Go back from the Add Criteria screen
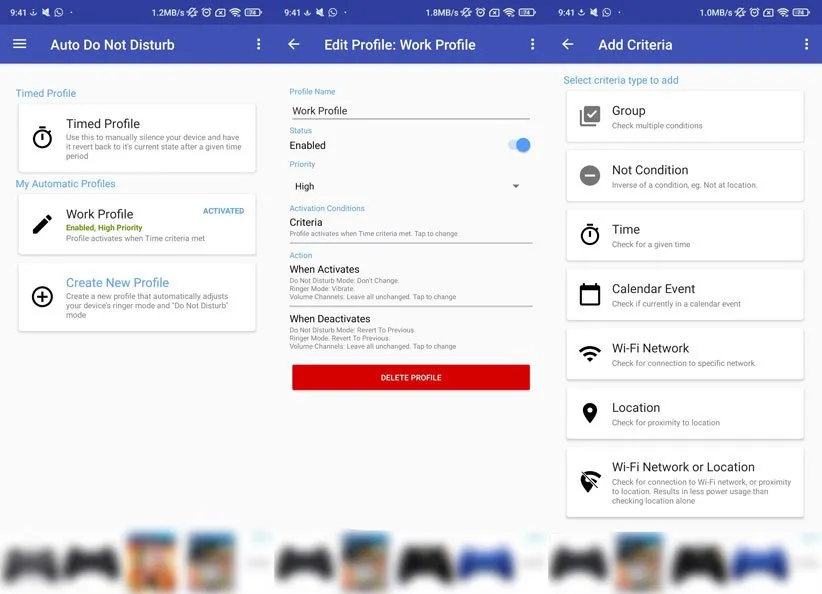 coord(568,44)
